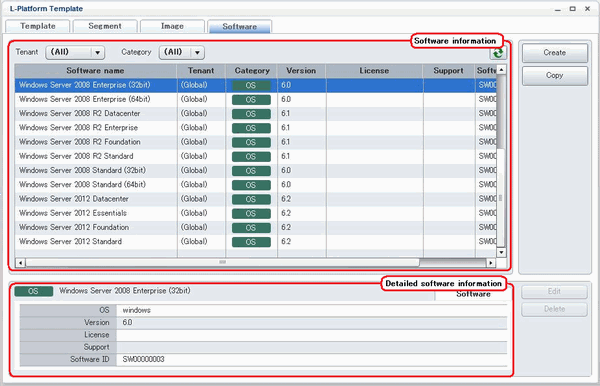The image size is (600, 386).
Task: Open the Tenant dropdown
Action: 75,52
